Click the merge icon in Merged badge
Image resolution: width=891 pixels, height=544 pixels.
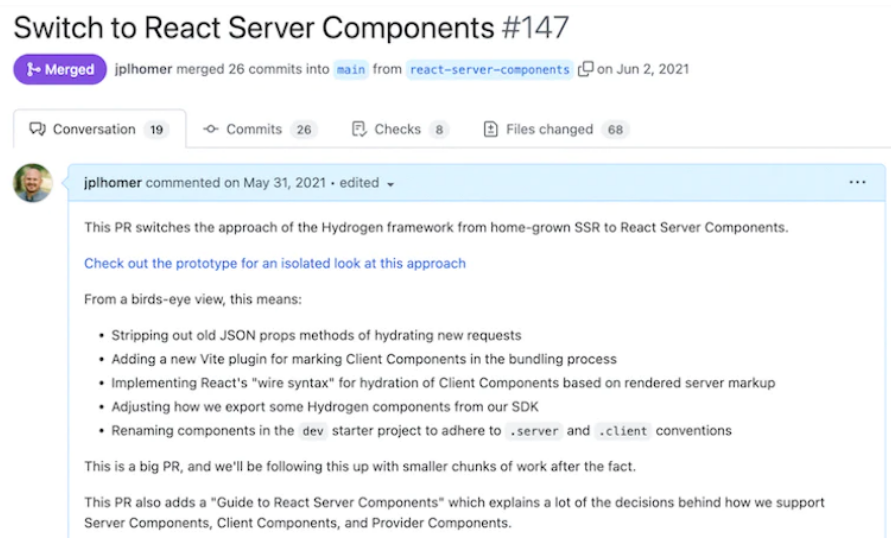point(33,69)
